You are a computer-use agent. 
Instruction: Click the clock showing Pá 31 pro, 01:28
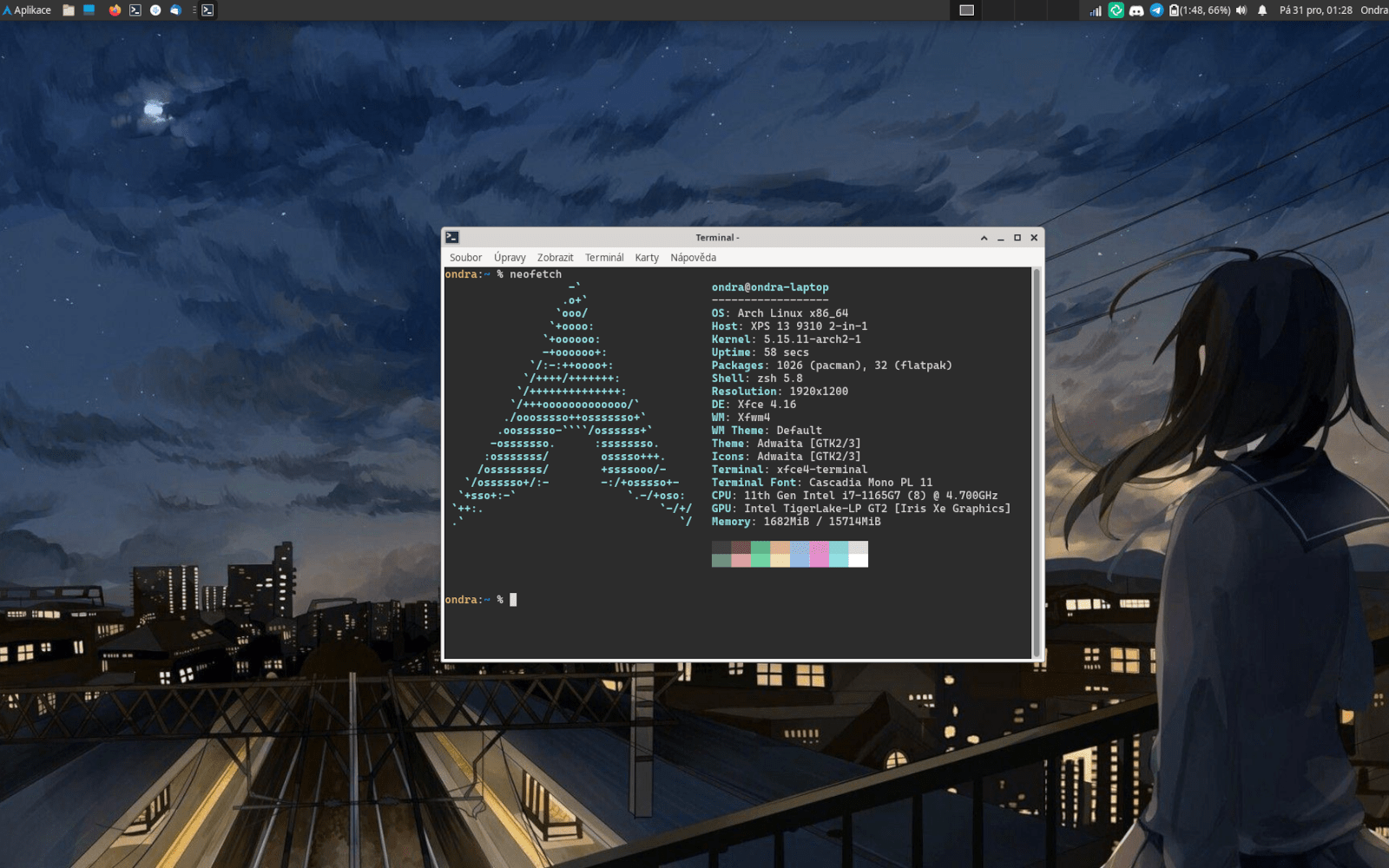pyautogui.click(x=1315, y=10)
